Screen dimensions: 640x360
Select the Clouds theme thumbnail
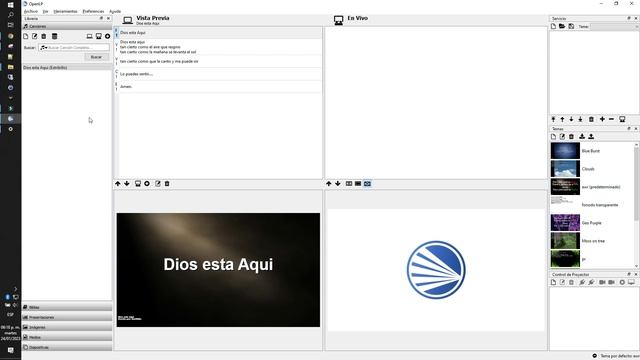[x=565, y=169]
